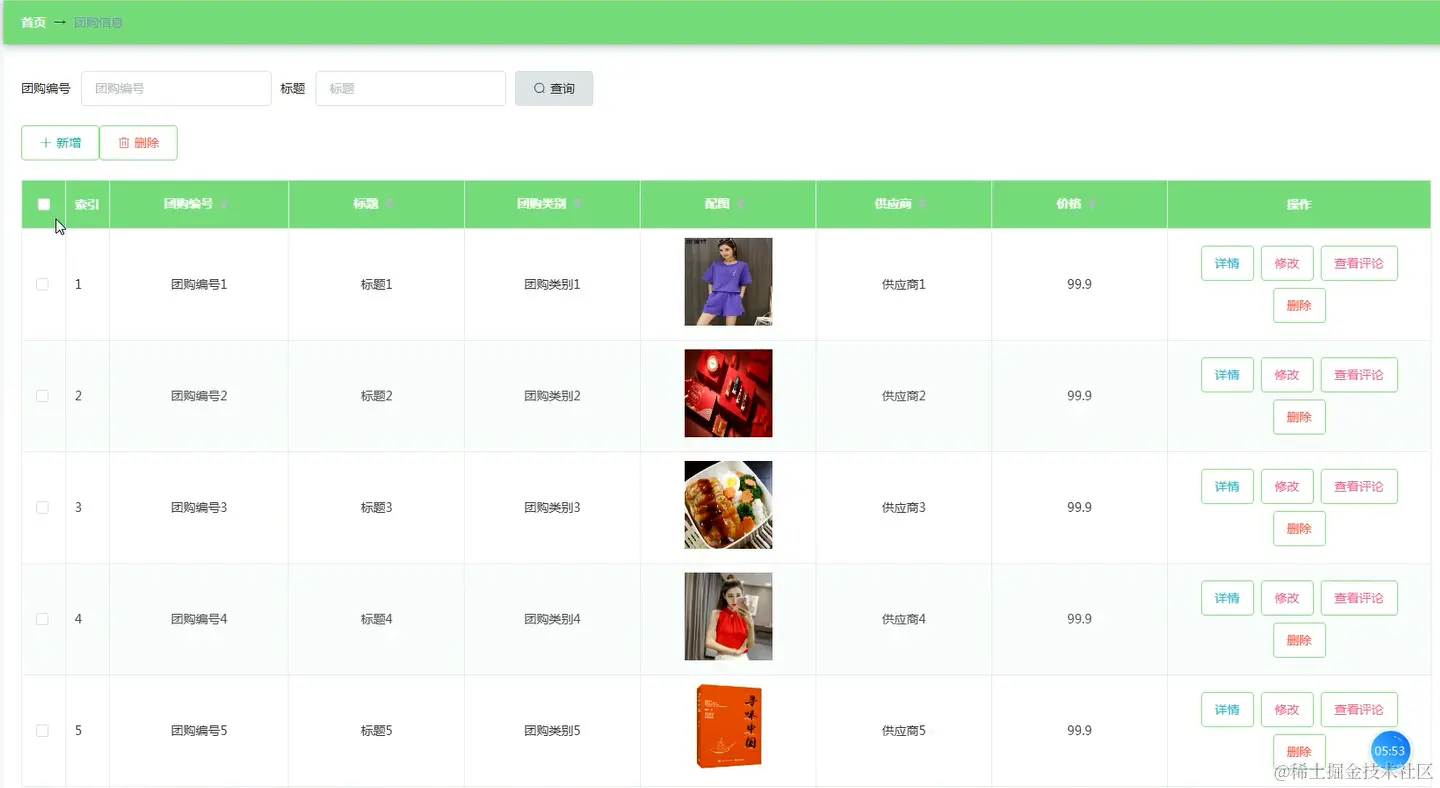
Task: Check the checkbox for row 团购编号3
Action: point(42,507)
